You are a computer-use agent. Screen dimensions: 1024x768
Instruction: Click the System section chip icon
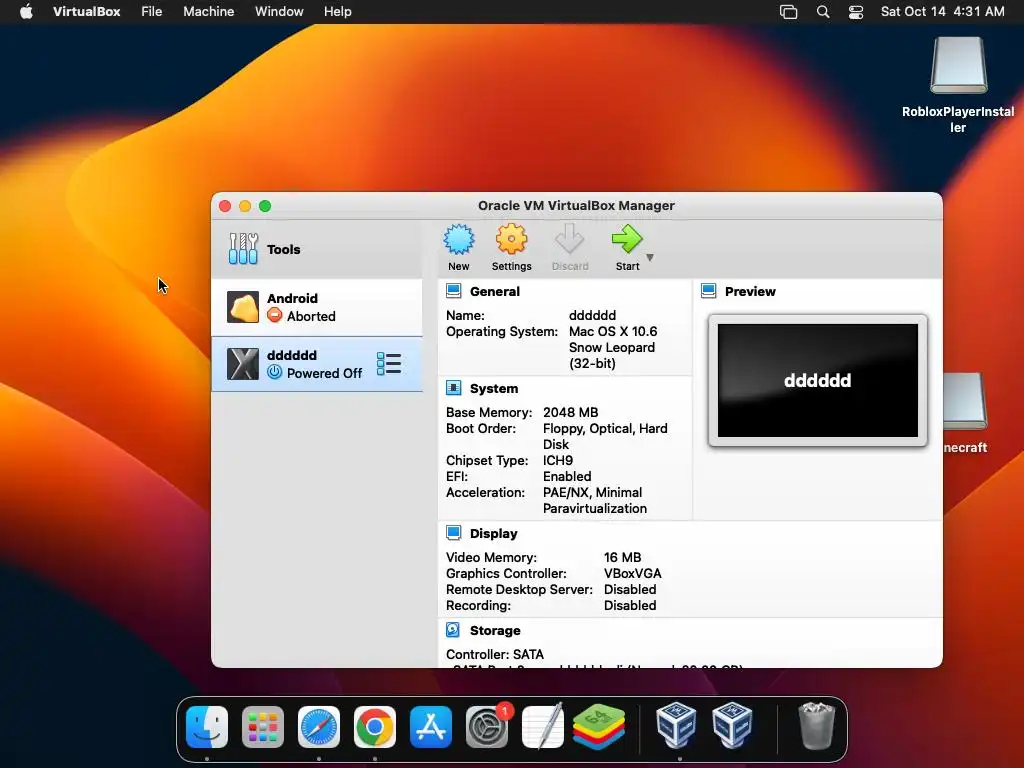pyautogui.click(x=453, y=388)
